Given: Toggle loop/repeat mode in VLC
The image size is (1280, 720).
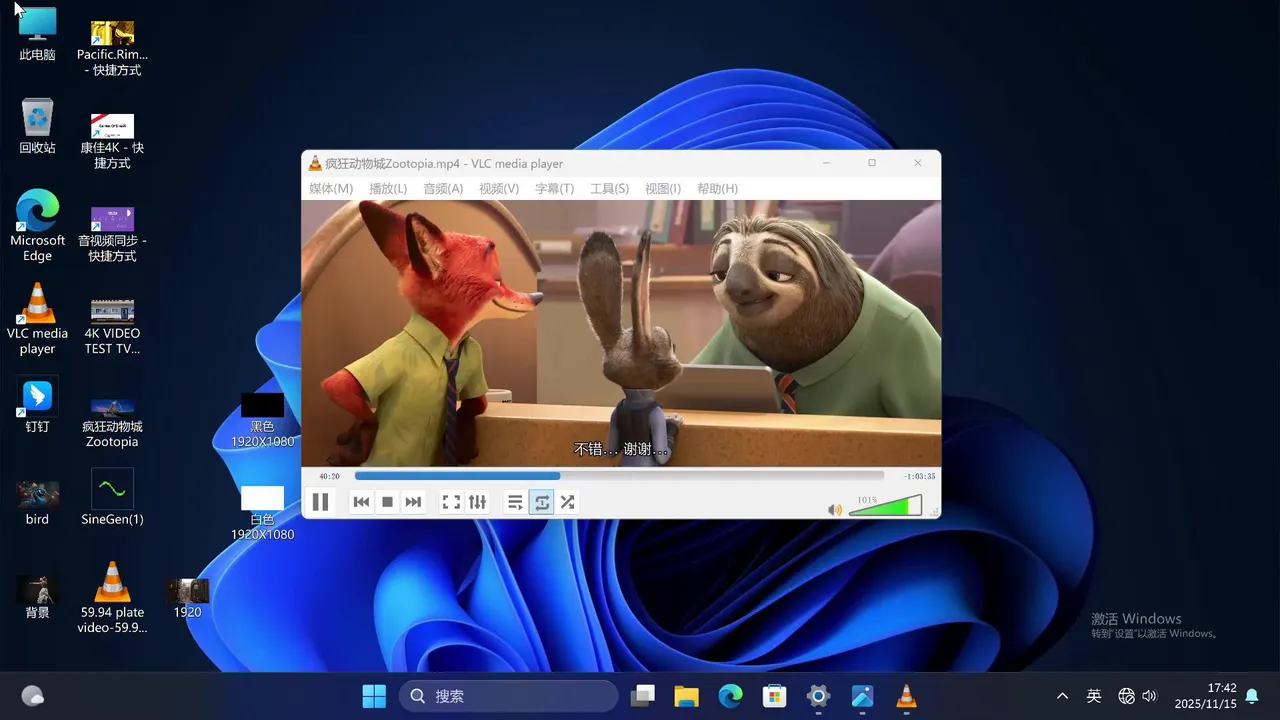Looking at the screenshot, I should tap(541, 502).
